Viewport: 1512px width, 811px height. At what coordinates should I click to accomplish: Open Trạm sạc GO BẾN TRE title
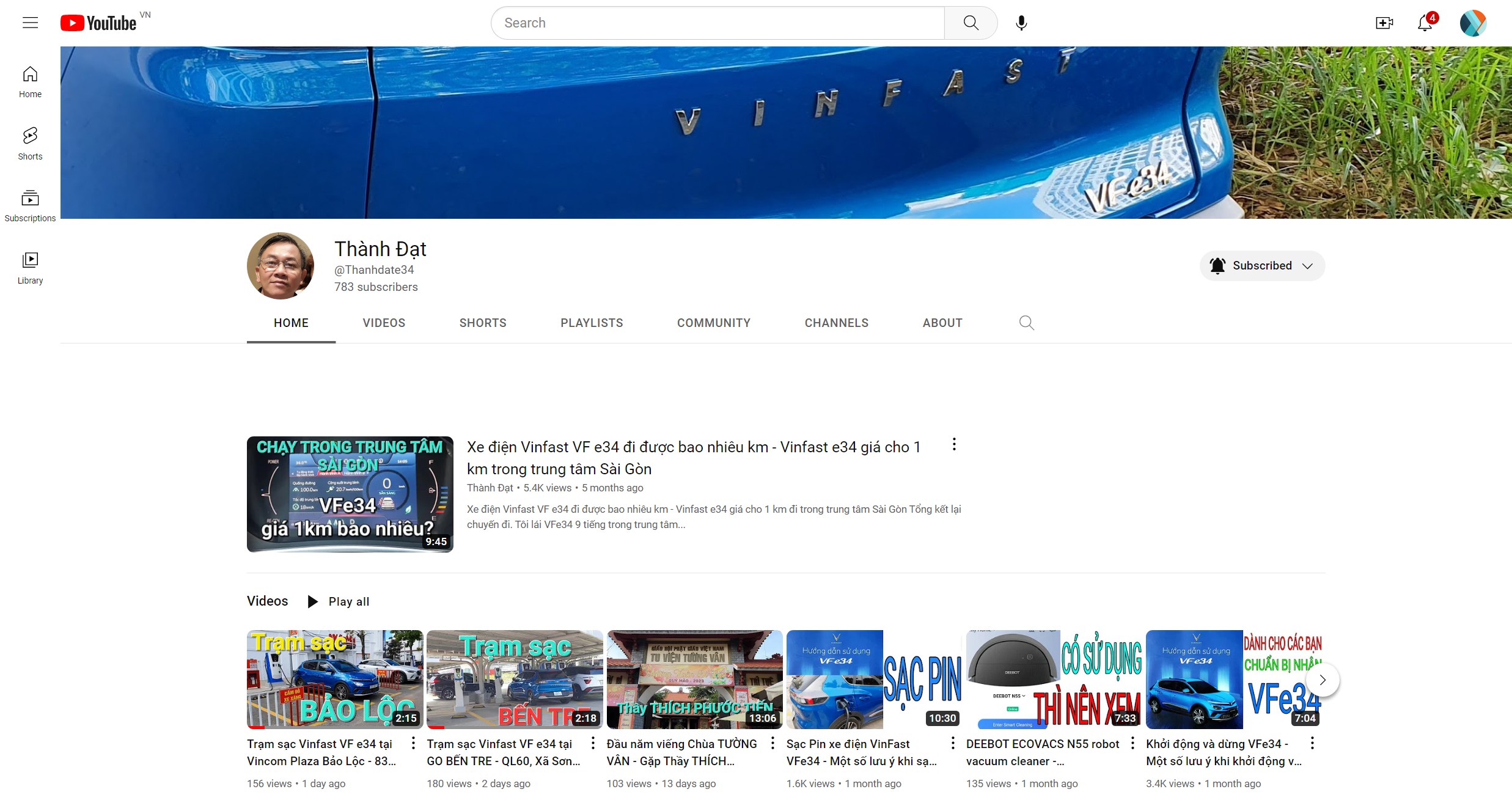tap(503, 752)
